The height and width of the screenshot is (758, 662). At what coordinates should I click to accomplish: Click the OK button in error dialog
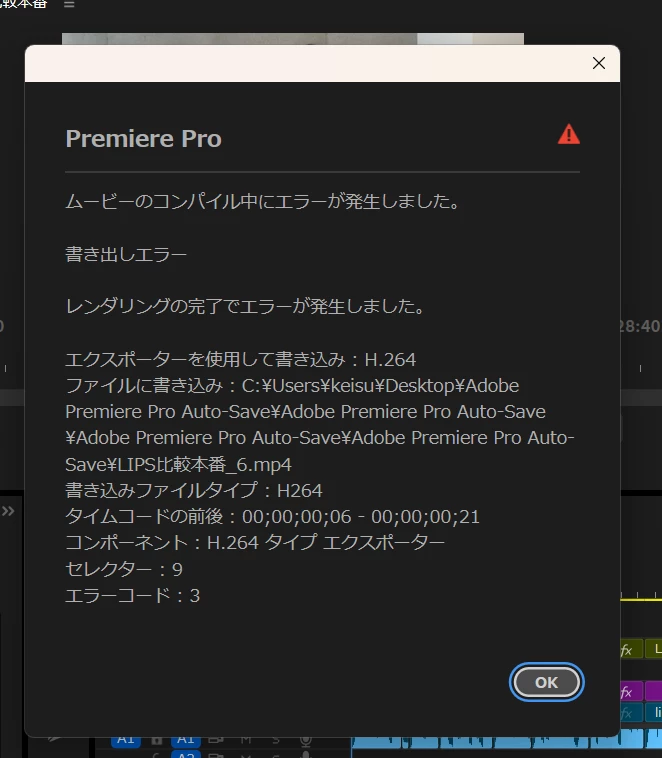pyautogui.click(x=546, y=682)
